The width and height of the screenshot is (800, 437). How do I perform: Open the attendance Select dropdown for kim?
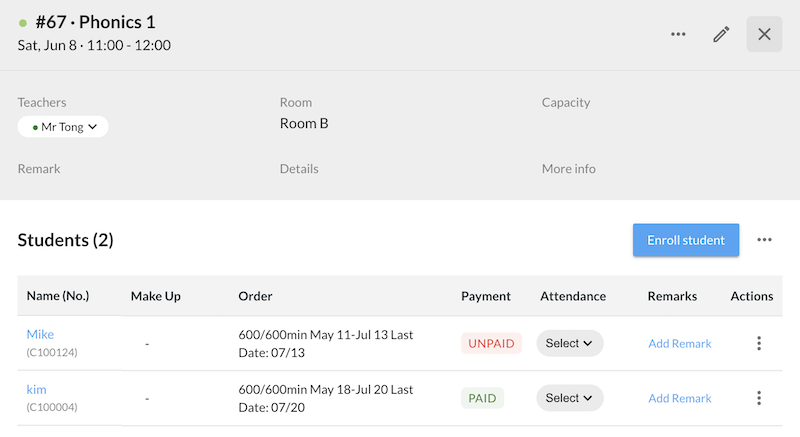coord(570,398)
